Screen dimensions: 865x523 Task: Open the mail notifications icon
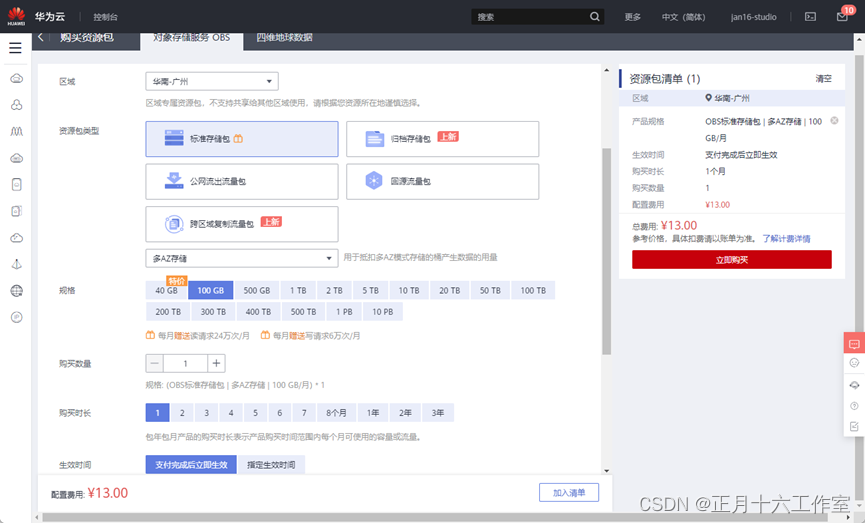pos(842,17)
